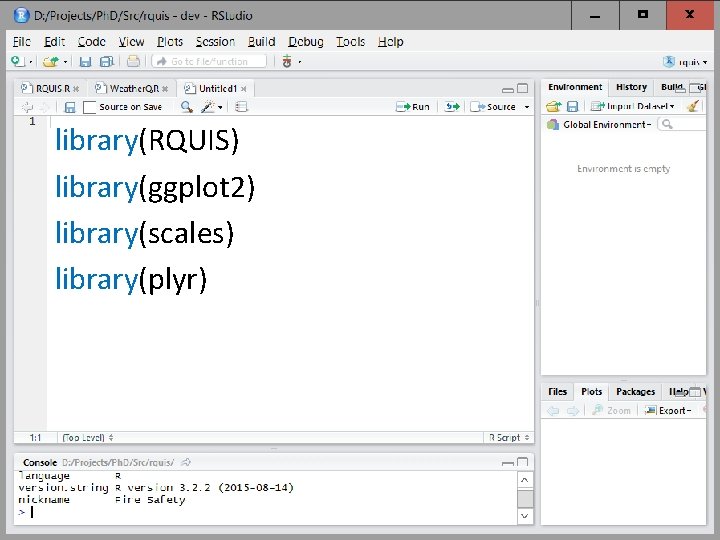Show previous plot arrow

tap(553, 411)
